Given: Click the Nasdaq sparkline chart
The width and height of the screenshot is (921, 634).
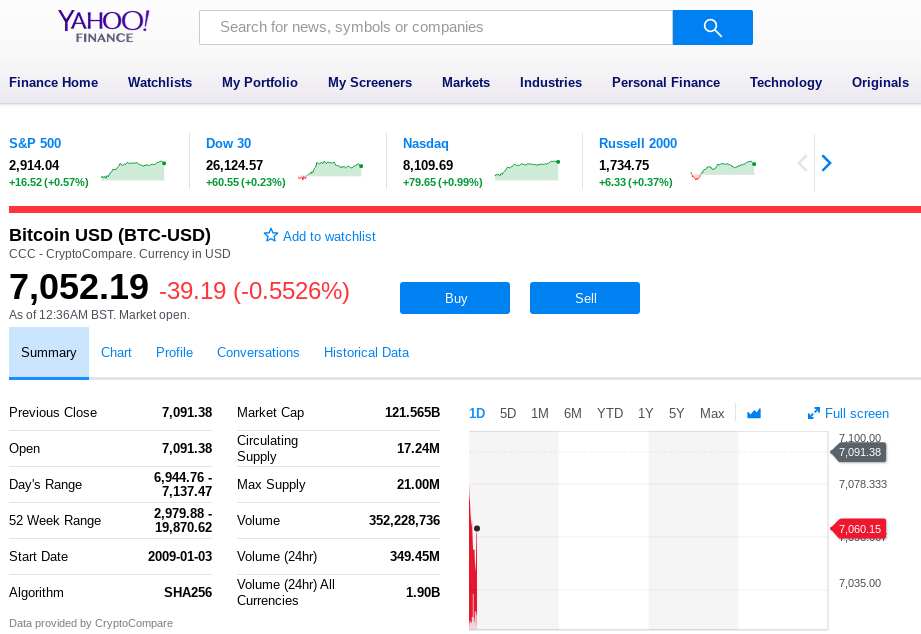Looking at the screenshot, I should point(527,170).
